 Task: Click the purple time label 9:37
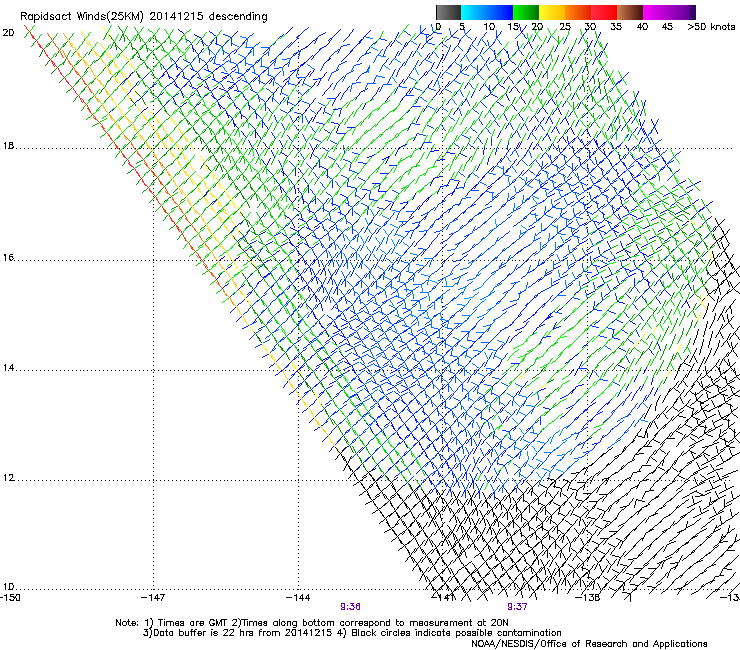[517, 607]
